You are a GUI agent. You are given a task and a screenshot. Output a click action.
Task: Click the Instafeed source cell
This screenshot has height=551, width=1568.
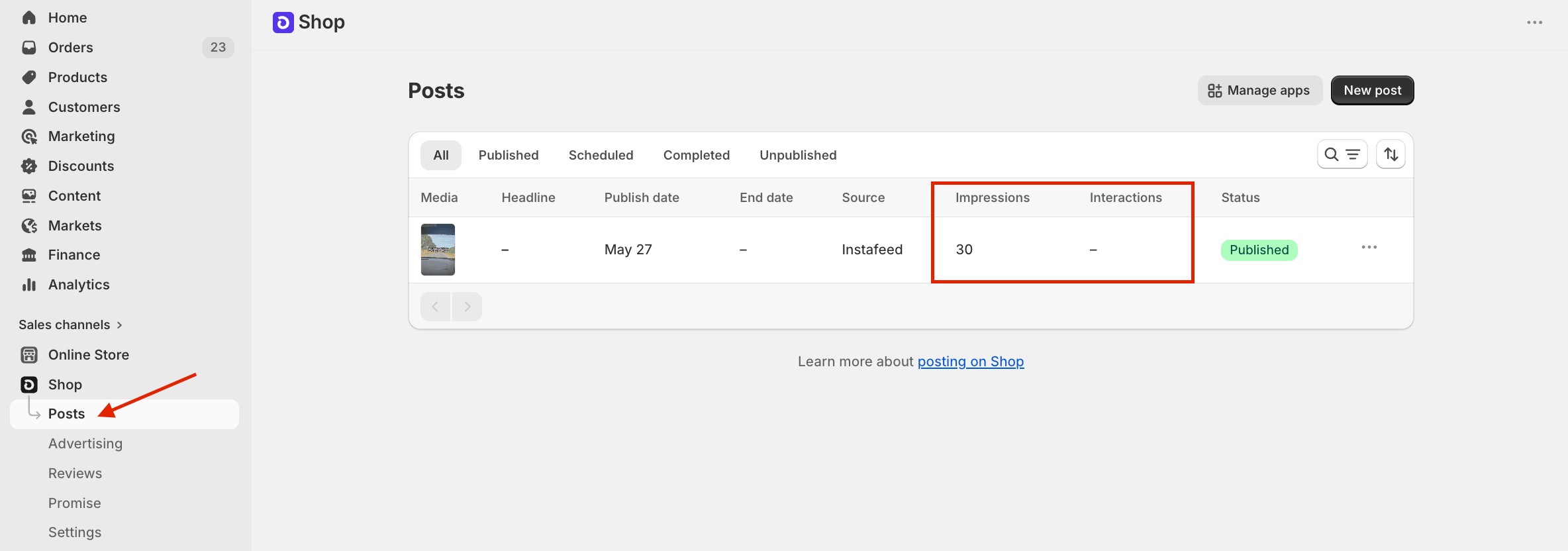(x=872, y=250)
